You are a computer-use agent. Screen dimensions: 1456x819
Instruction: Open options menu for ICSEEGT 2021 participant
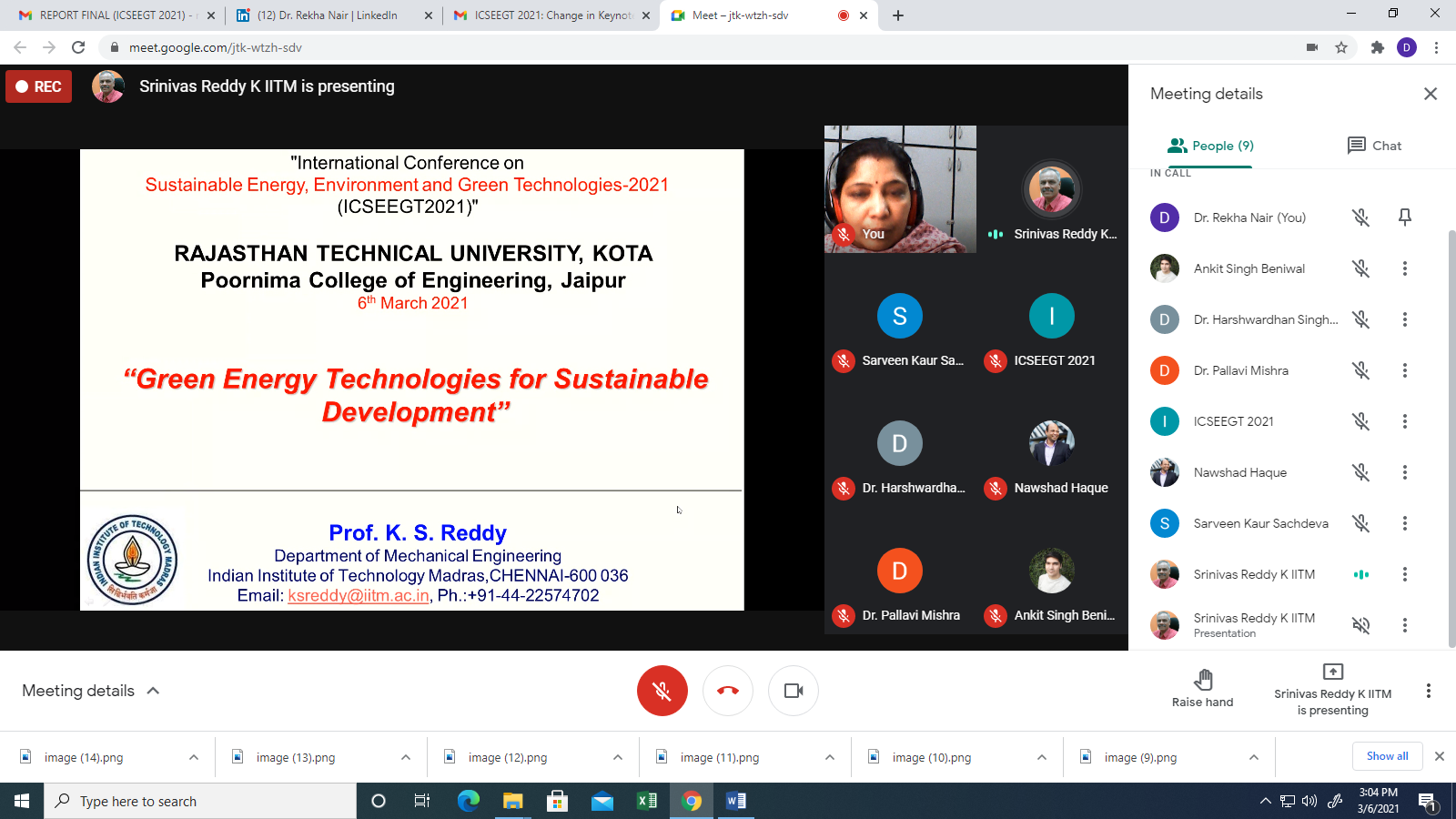tap(1404, 421)
